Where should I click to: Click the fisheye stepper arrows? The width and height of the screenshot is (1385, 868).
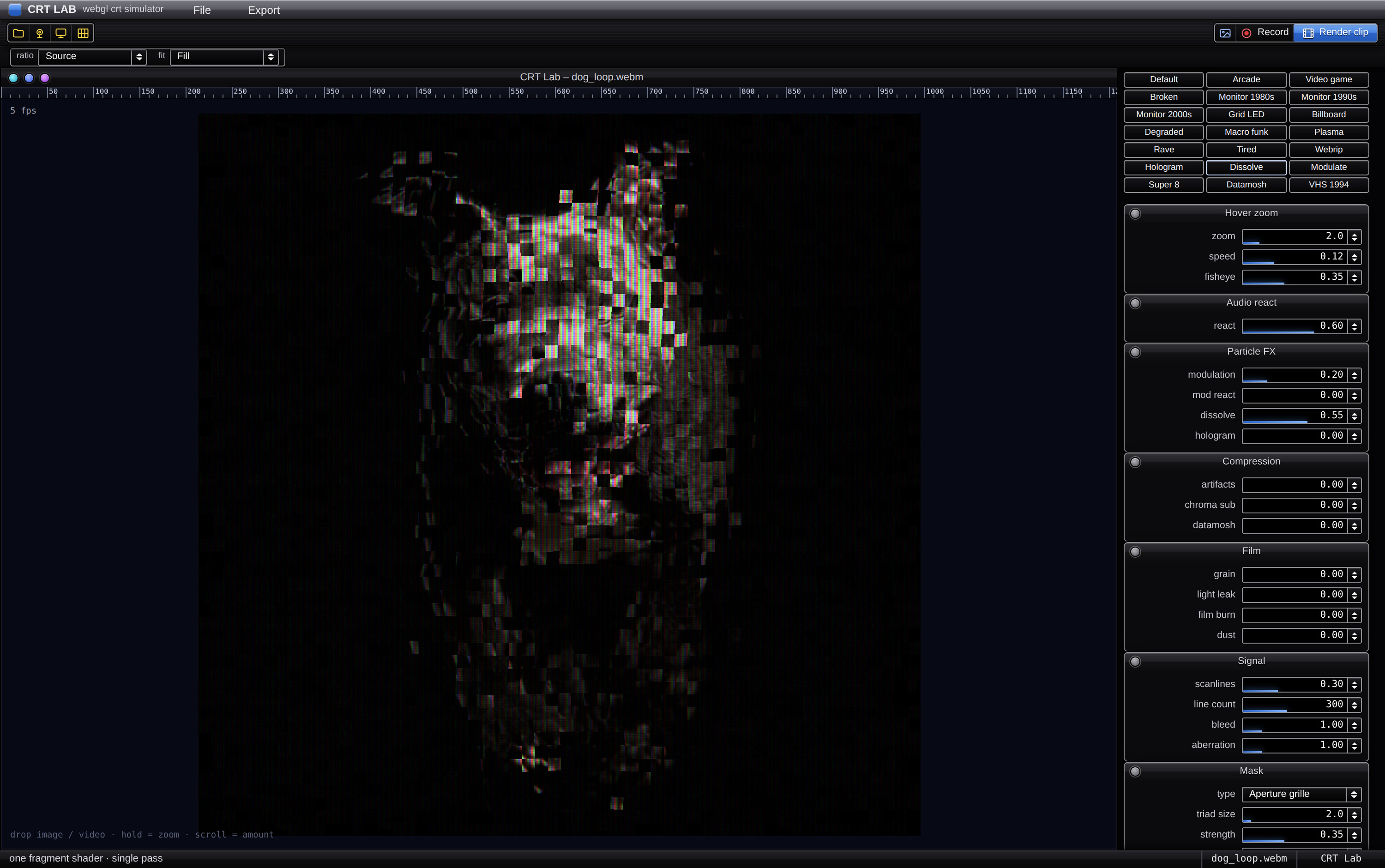pos(1355,277)
